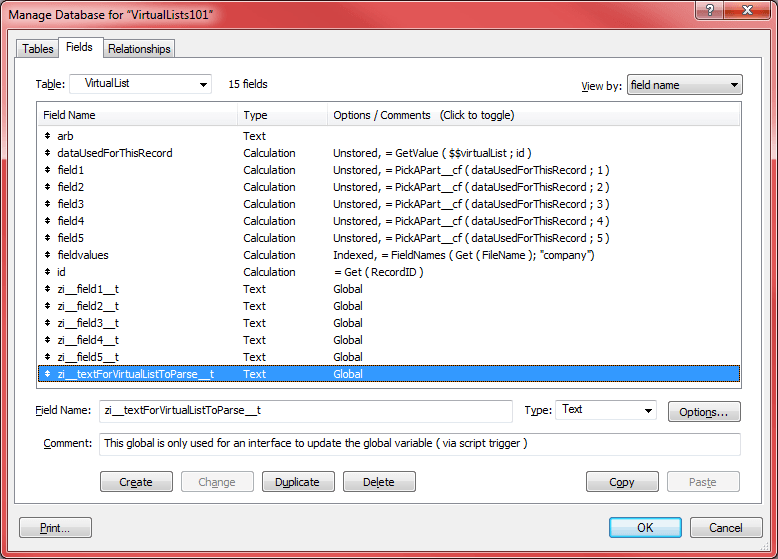This screenshot has height=559, width=778.
Task: Open the Table dropdown showing VirtualList
Action: pyautogui.click(x=141, y=84)
